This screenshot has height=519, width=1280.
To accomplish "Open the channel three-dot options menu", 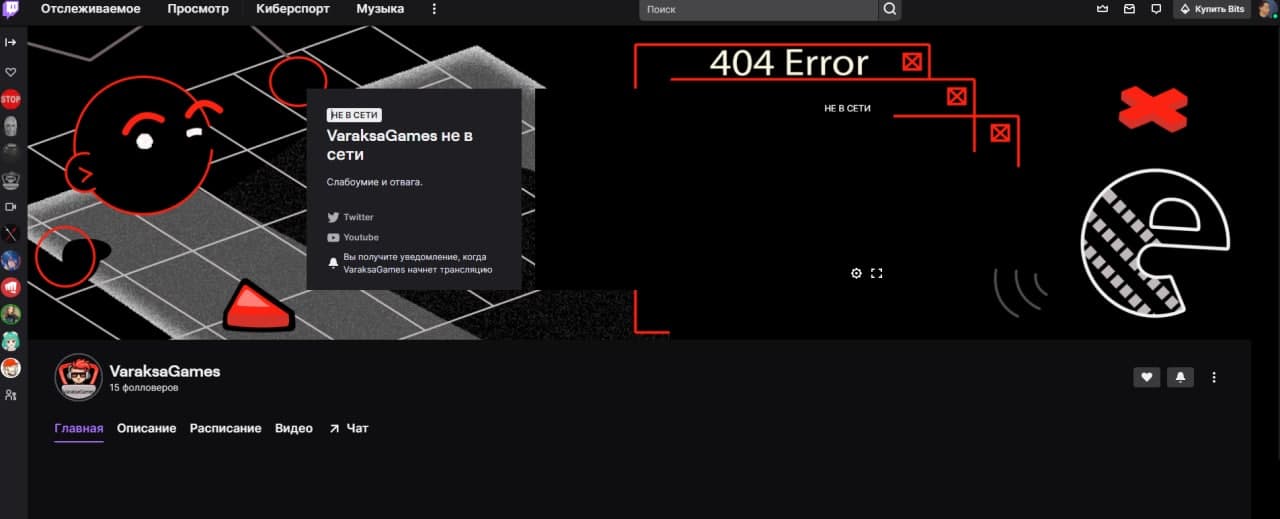I will [1214, 377].
